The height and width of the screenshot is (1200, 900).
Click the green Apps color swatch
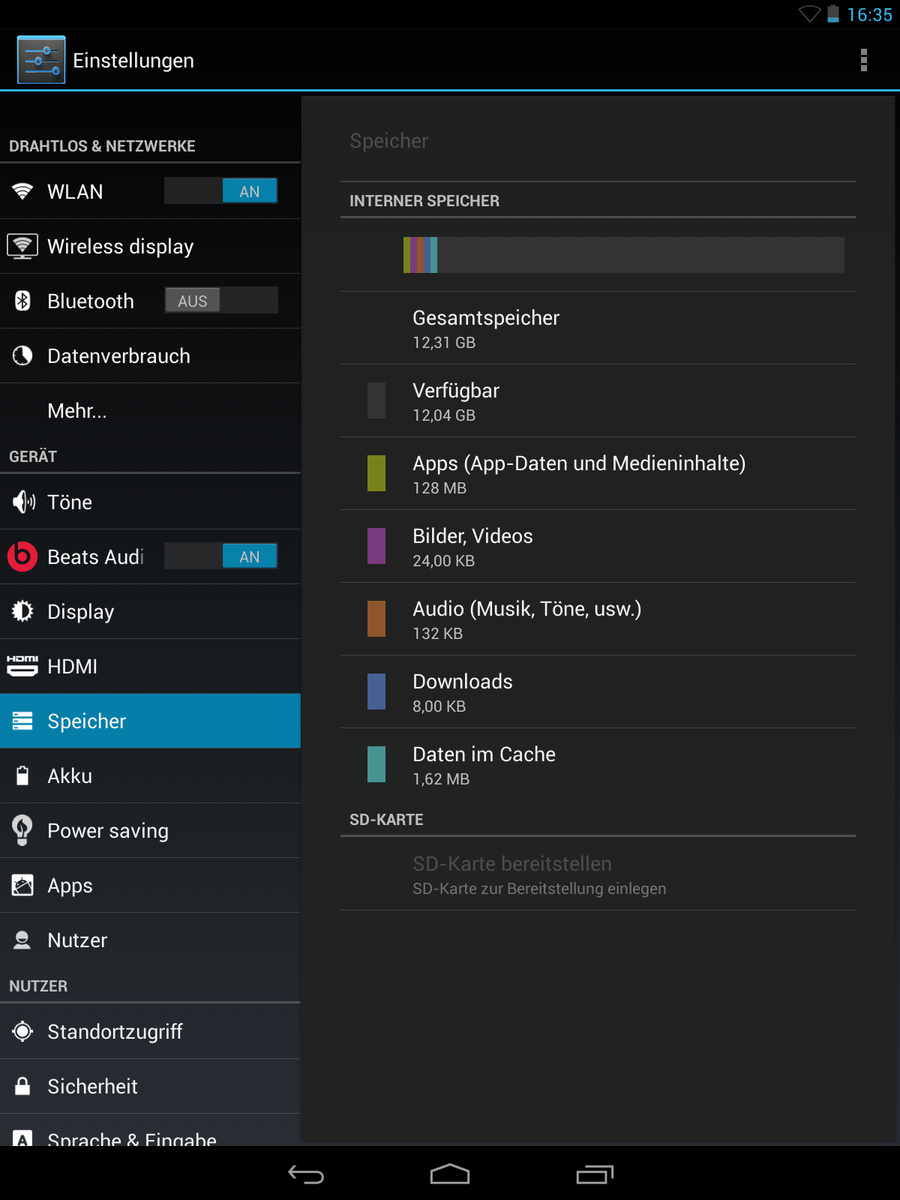[x=376, y=473]
